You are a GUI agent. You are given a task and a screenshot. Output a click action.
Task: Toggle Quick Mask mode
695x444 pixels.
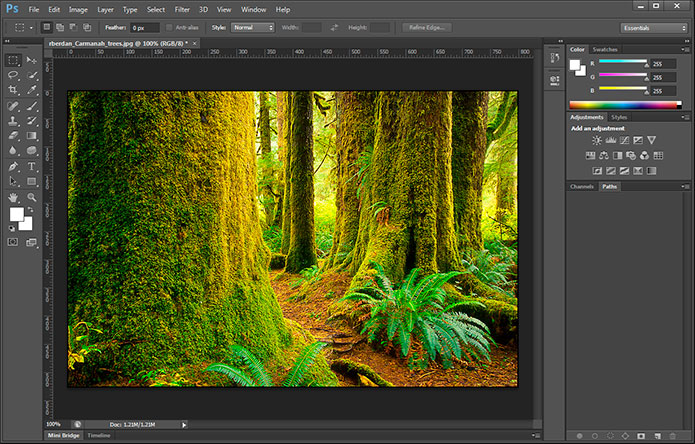click(x=13, y=242)
